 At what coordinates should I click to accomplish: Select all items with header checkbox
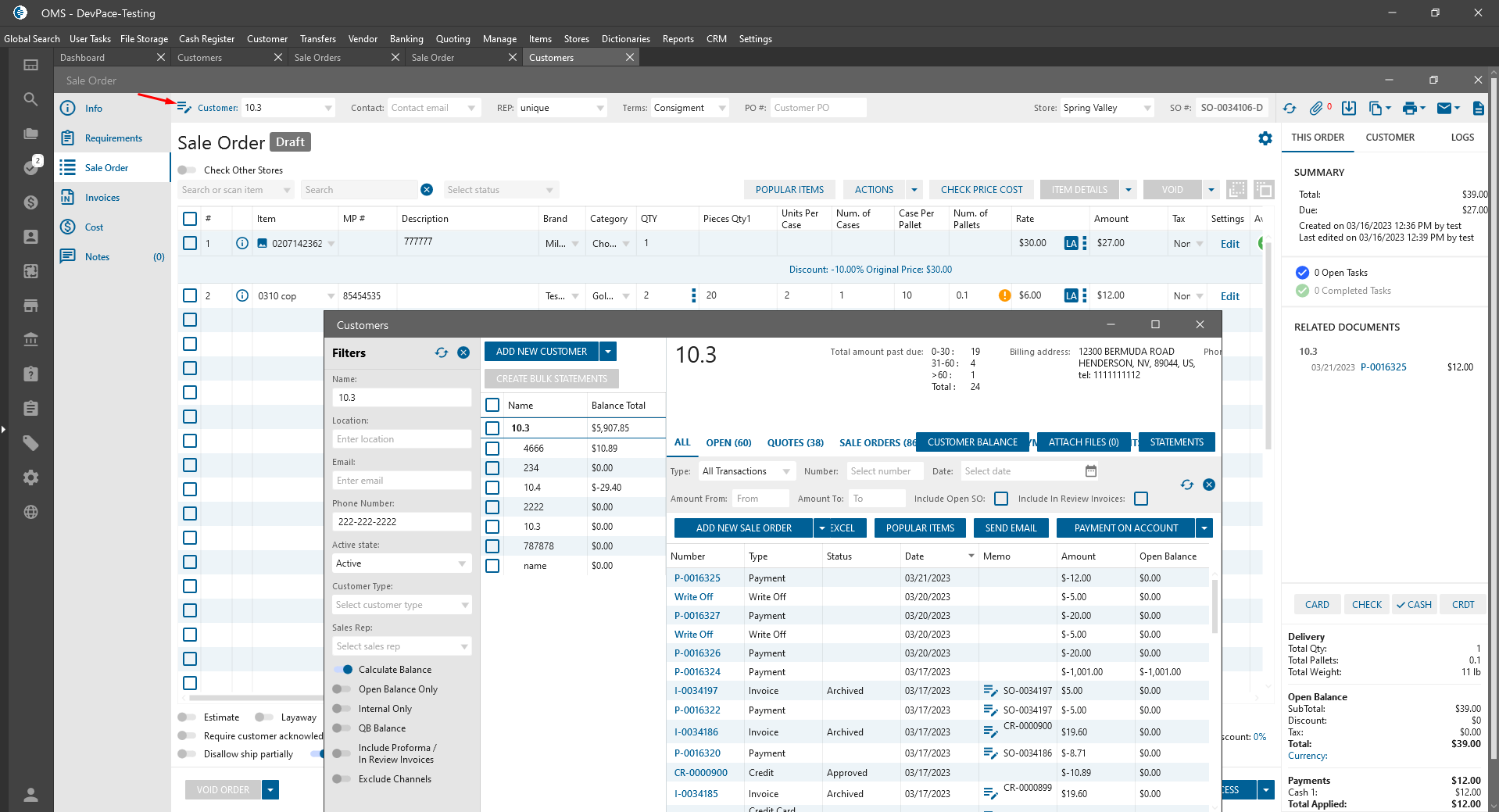tap(190, 219)
